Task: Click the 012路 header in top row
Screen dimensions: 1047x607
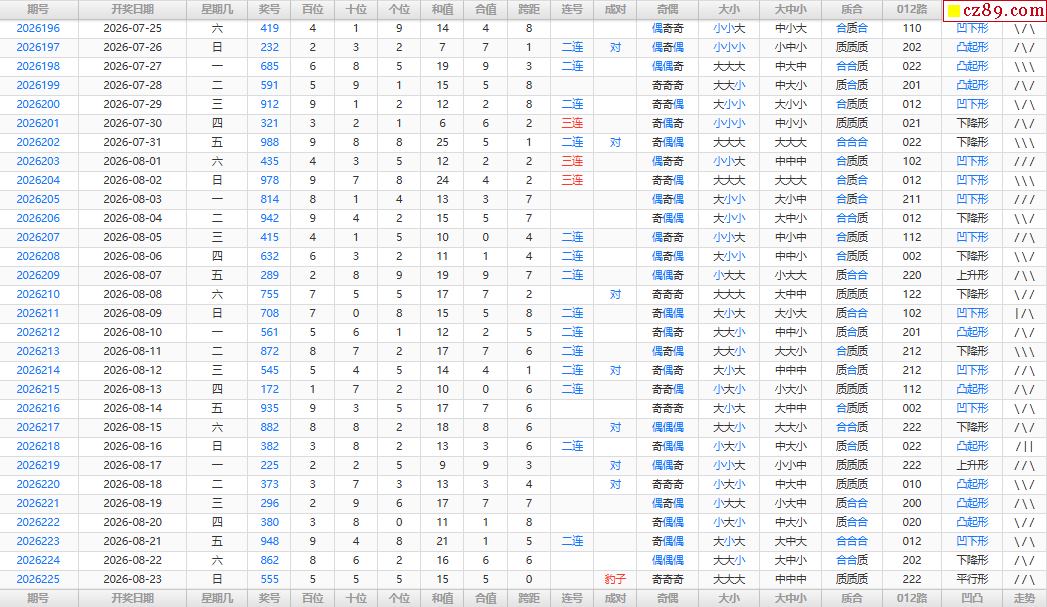Action: click(x=911, y=9)
